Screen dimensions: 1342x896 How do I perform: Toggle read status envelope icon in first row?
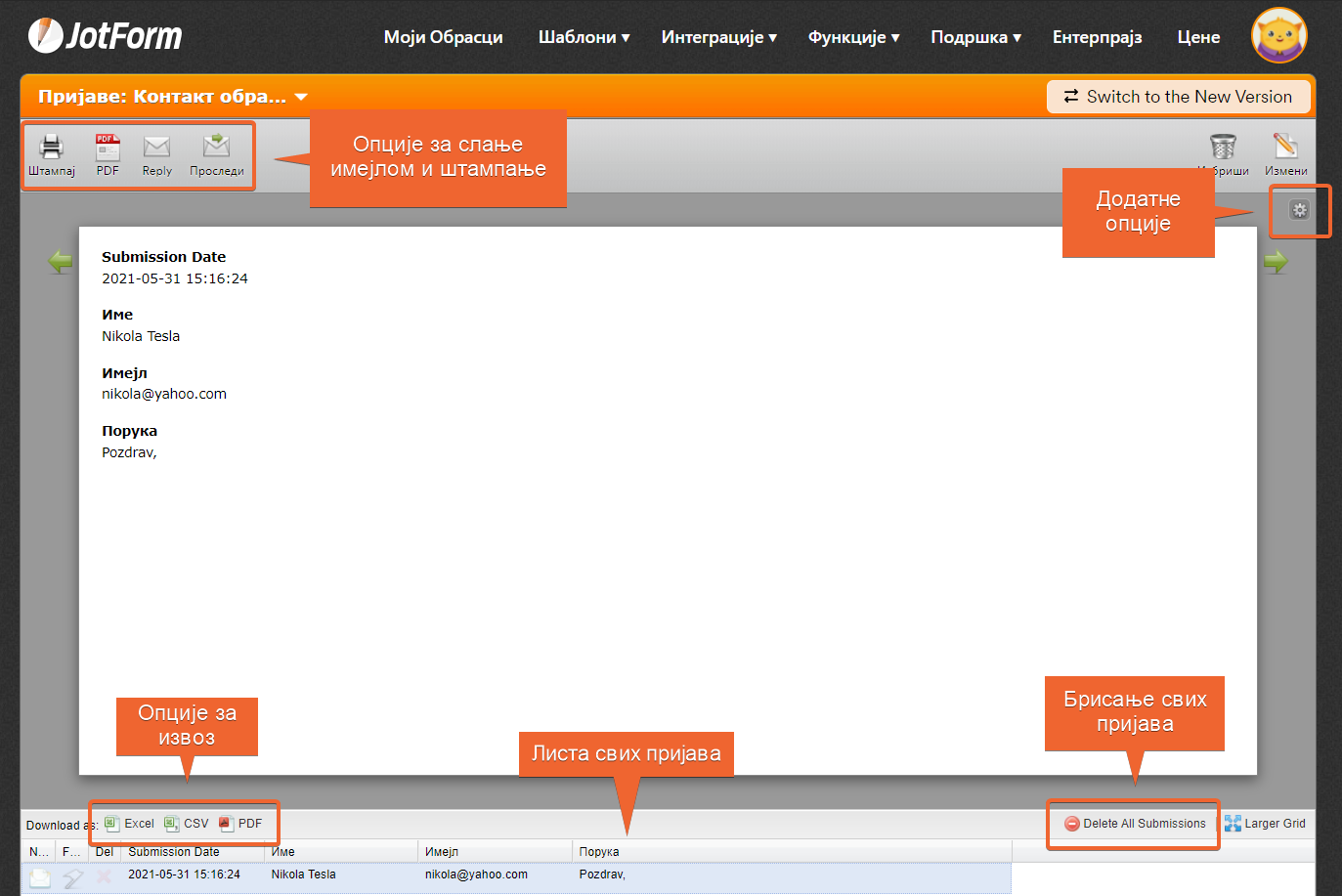pyautogui.click(x=39, y=877)
